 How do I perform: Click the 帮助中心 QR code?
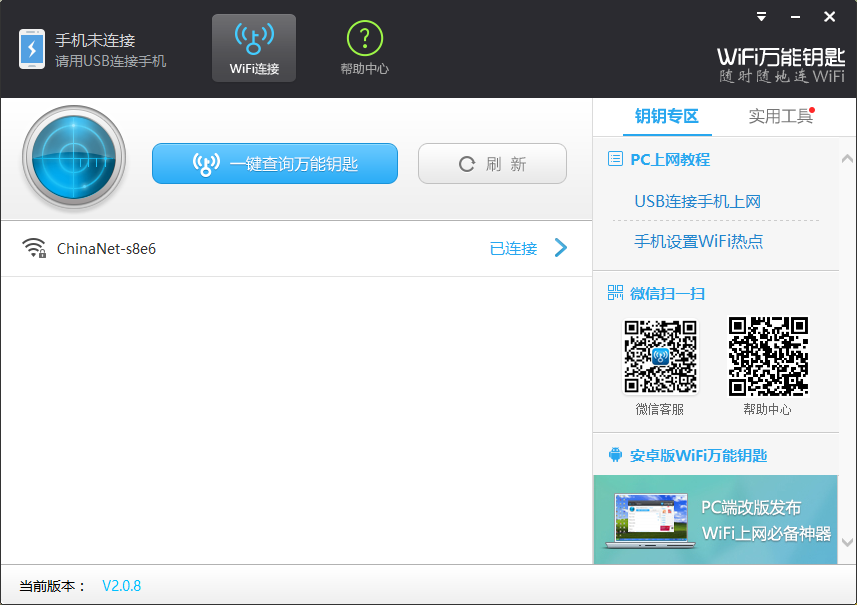[768, 356]
